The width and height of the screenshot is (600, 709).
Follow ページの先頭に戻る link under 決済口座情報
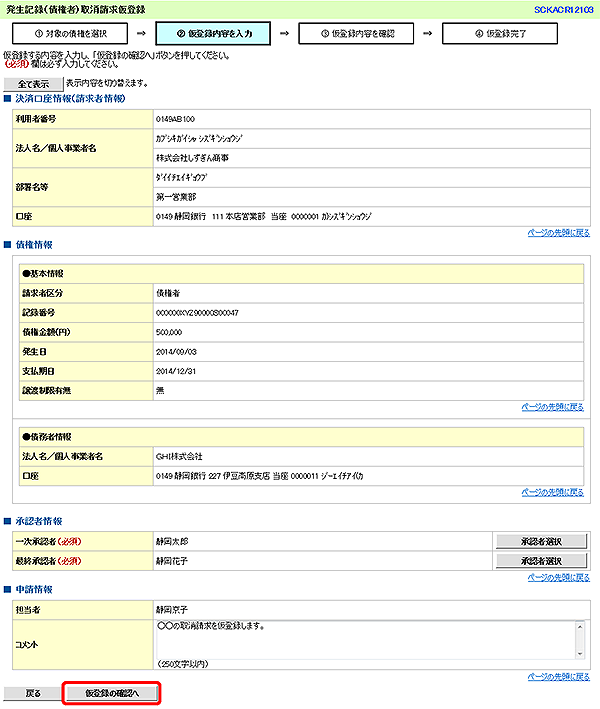tap(558, 233)
